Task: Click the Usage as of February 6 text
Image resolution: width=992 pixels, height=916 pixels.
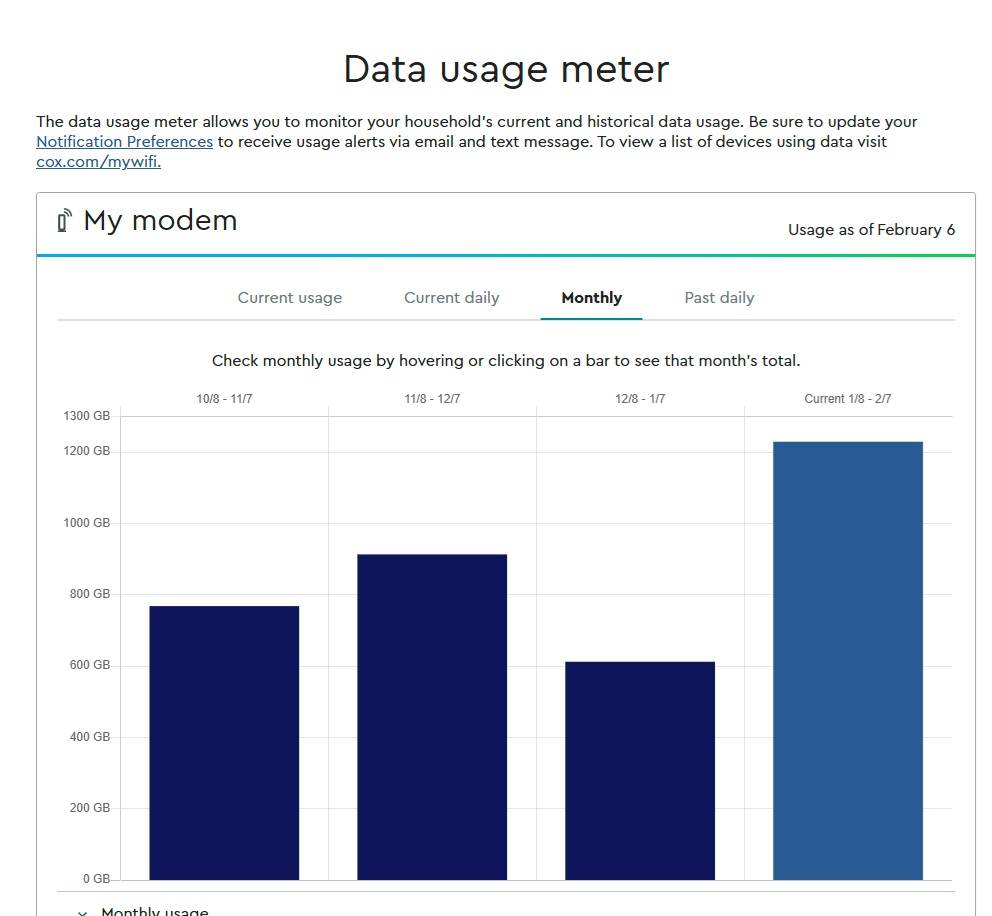Action: point(871,230)
